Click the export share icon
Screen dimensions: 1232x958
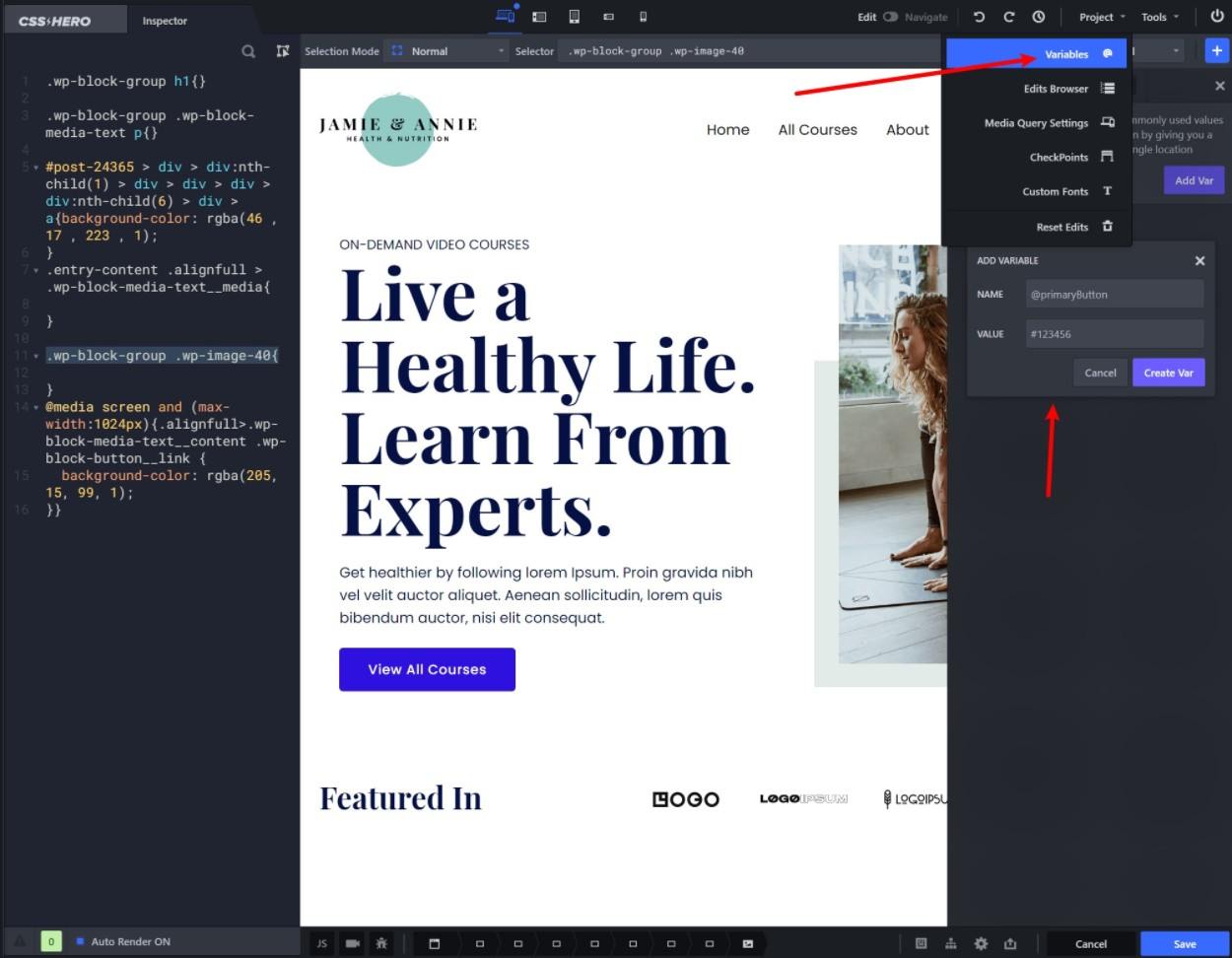tap(1010, 944)
